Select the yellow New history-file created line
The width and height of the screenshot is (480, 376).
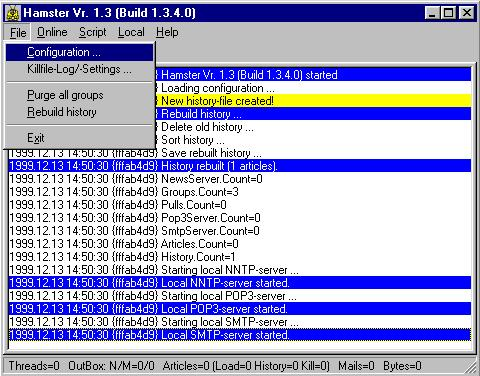[313, 101]
